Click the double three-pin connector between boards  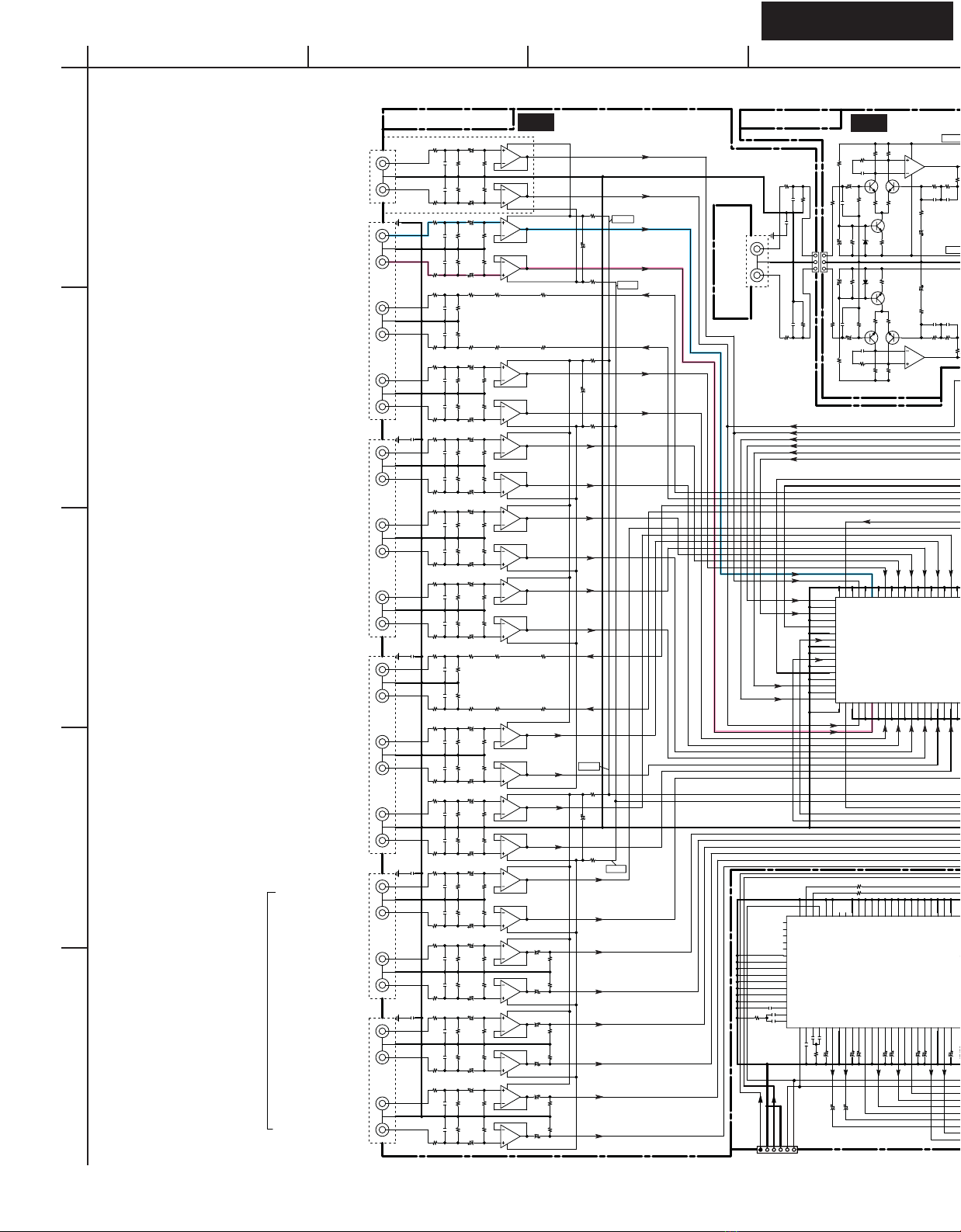coord(819,262)
